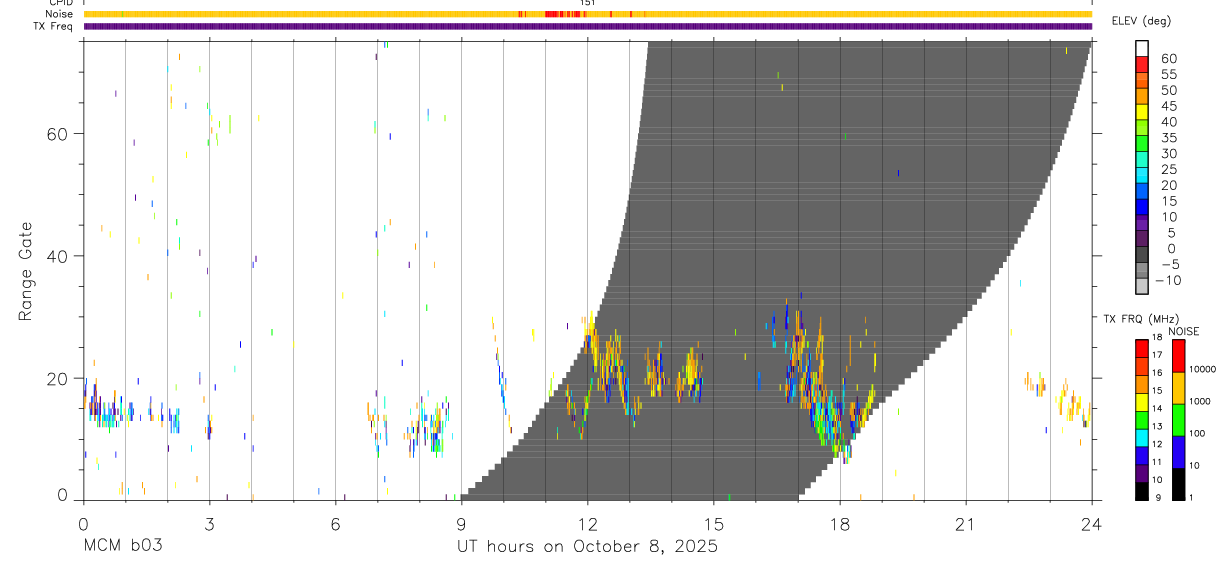Click Range Gate axis tick label '0'

[62, 495]
